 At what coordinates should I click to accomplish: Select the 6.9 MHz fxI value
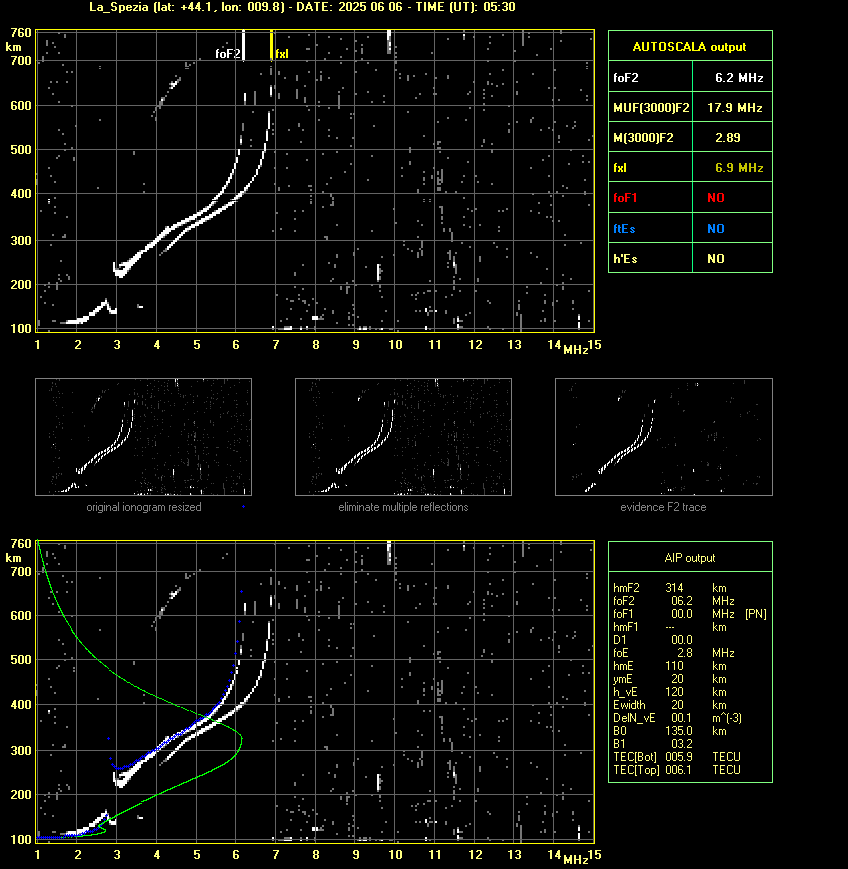point(739,168)
